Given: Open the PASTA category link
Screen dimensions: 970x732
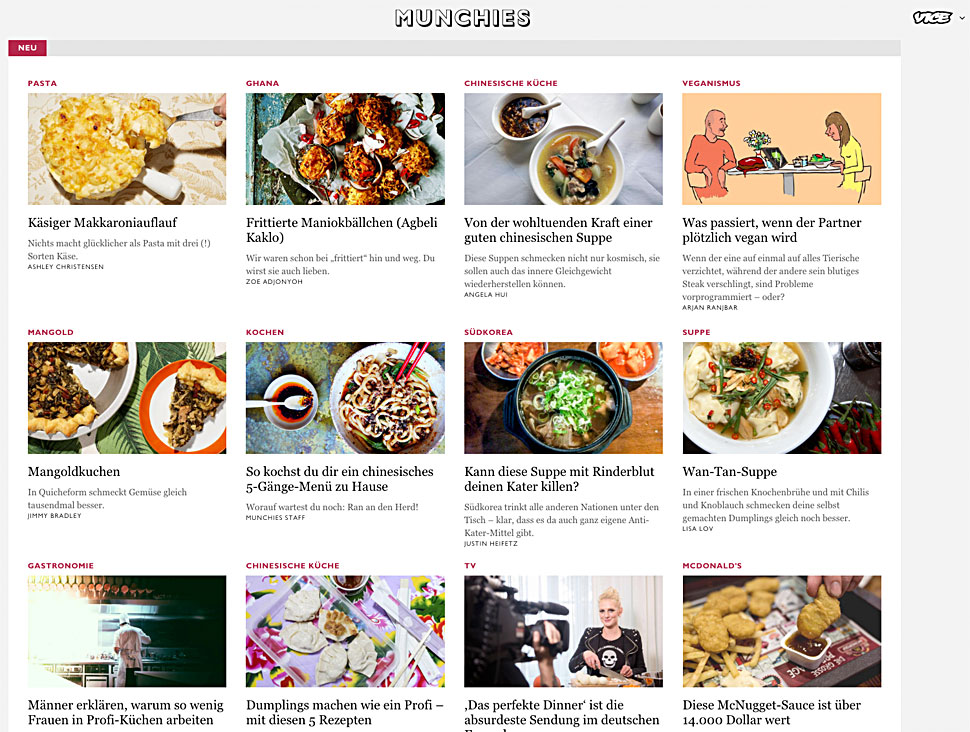Looking at the screenshot, I should [42, 83].
